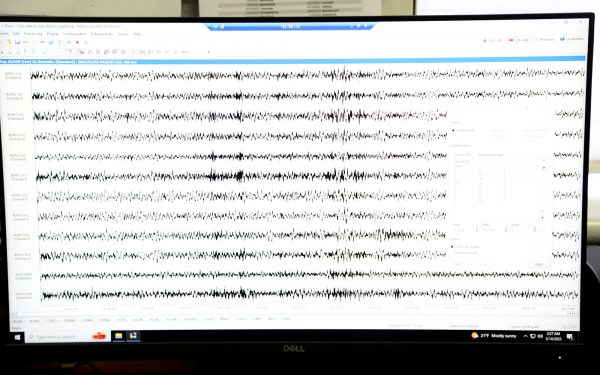Image resolution: width=600 pixels, height=375 pixels.
Task: Open the Configuration menu
Action: tap(75, 34)
